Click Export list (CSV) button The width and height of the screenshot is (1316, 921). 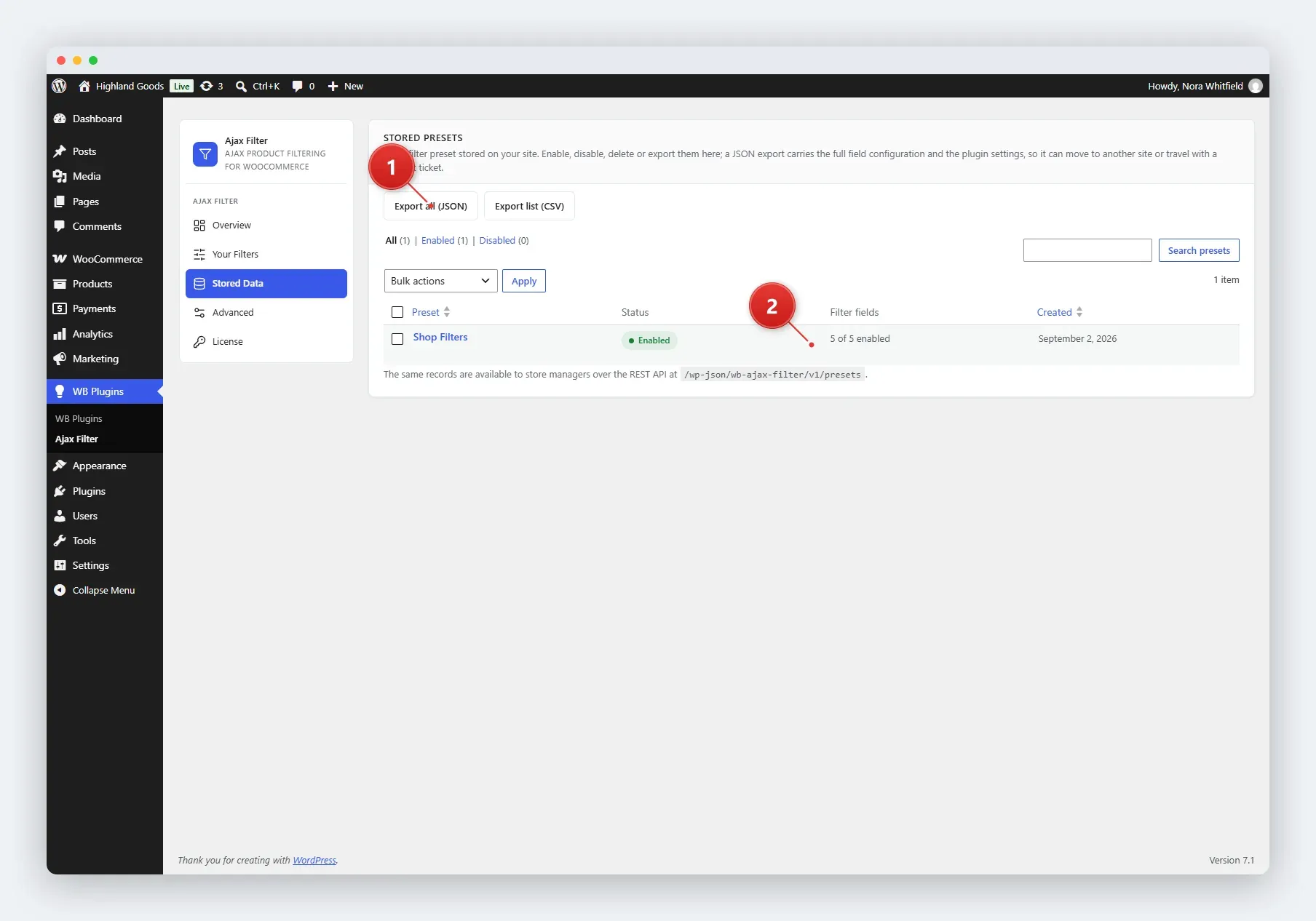529,206
